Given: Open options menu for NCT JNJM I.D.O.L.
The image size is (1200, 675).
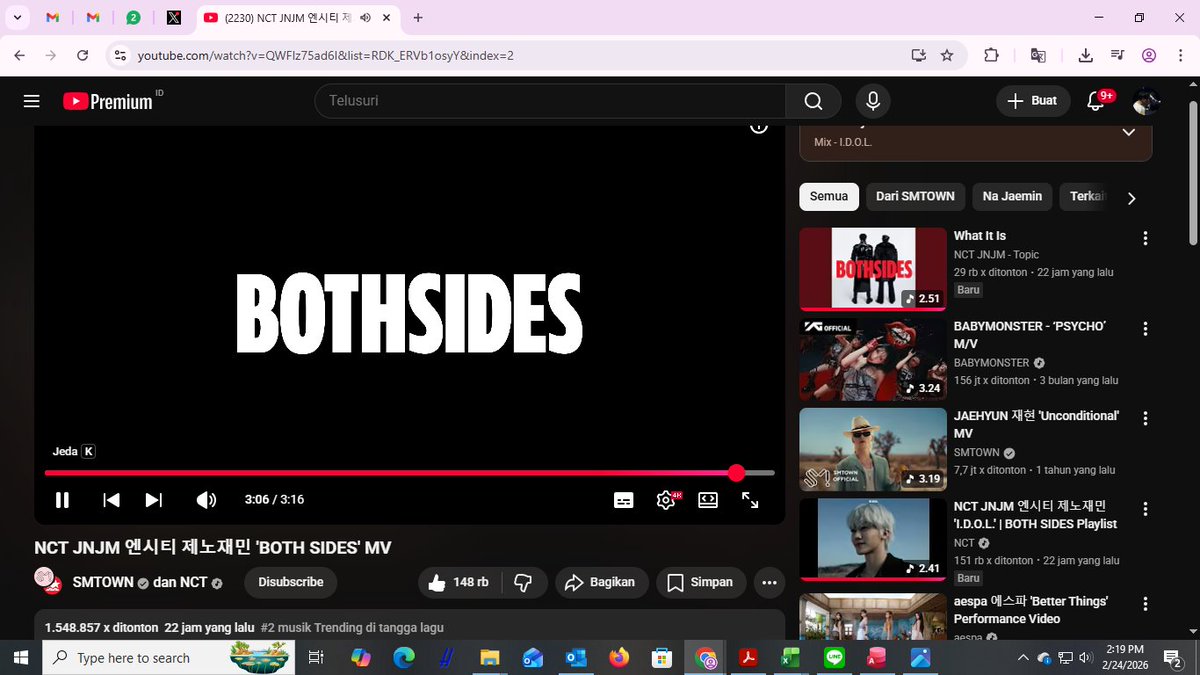Looking at the screenshot, I should coord(1146,508).
